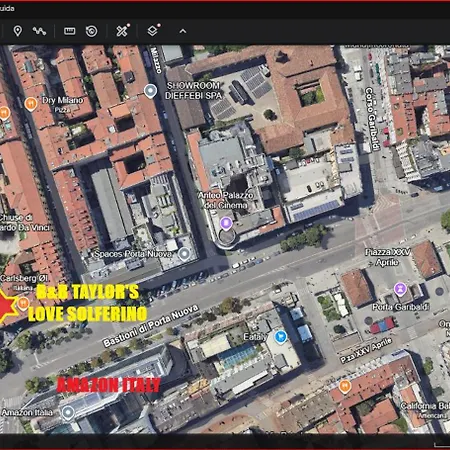Image resolution: width=450 pixels, height=450 pixels.
Task: Click the Porta Garibaldi purple marker
Action: (400, 289)
